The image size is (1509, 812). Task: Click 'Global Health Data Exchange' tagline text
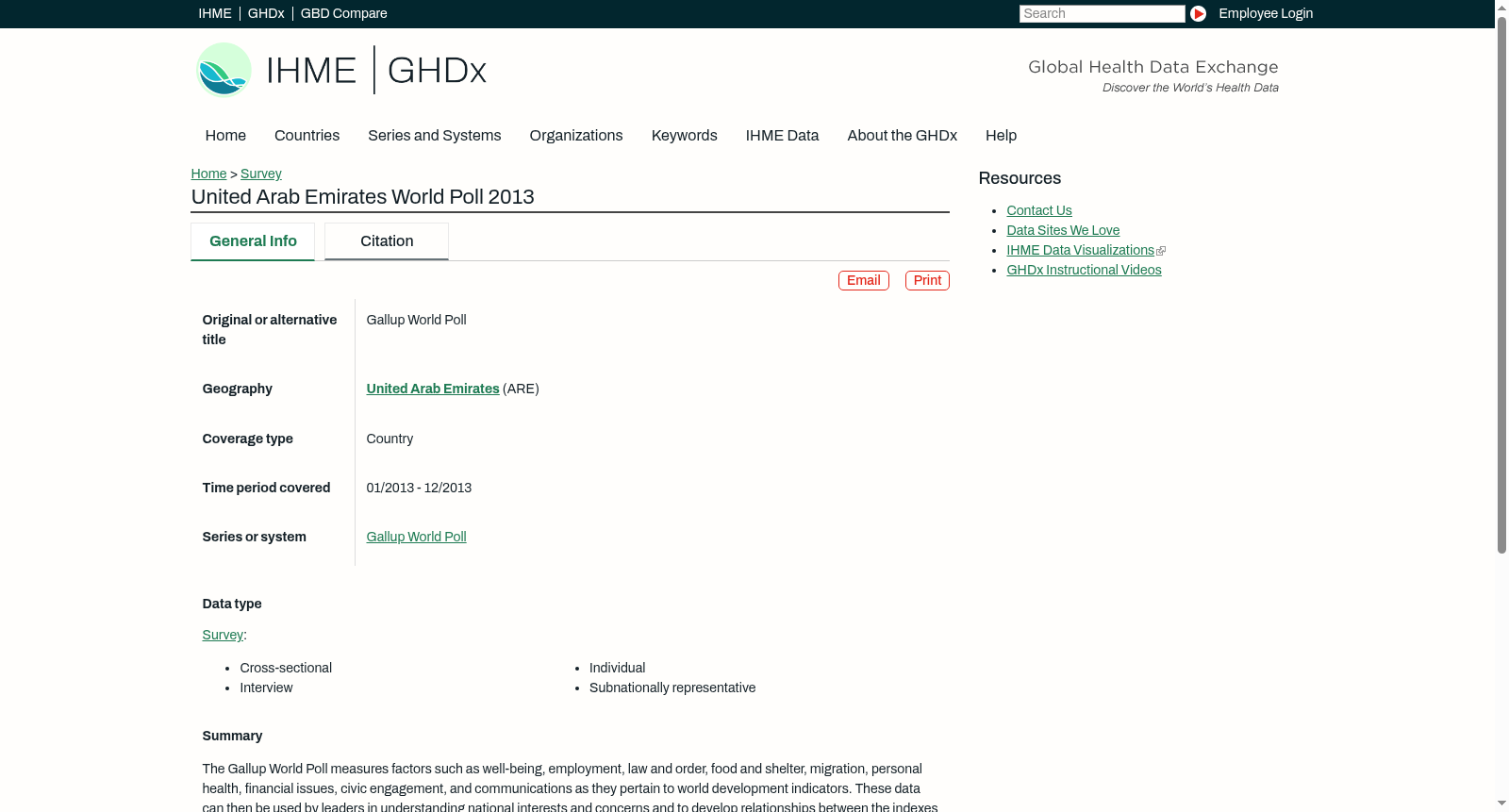(1152, 67)
